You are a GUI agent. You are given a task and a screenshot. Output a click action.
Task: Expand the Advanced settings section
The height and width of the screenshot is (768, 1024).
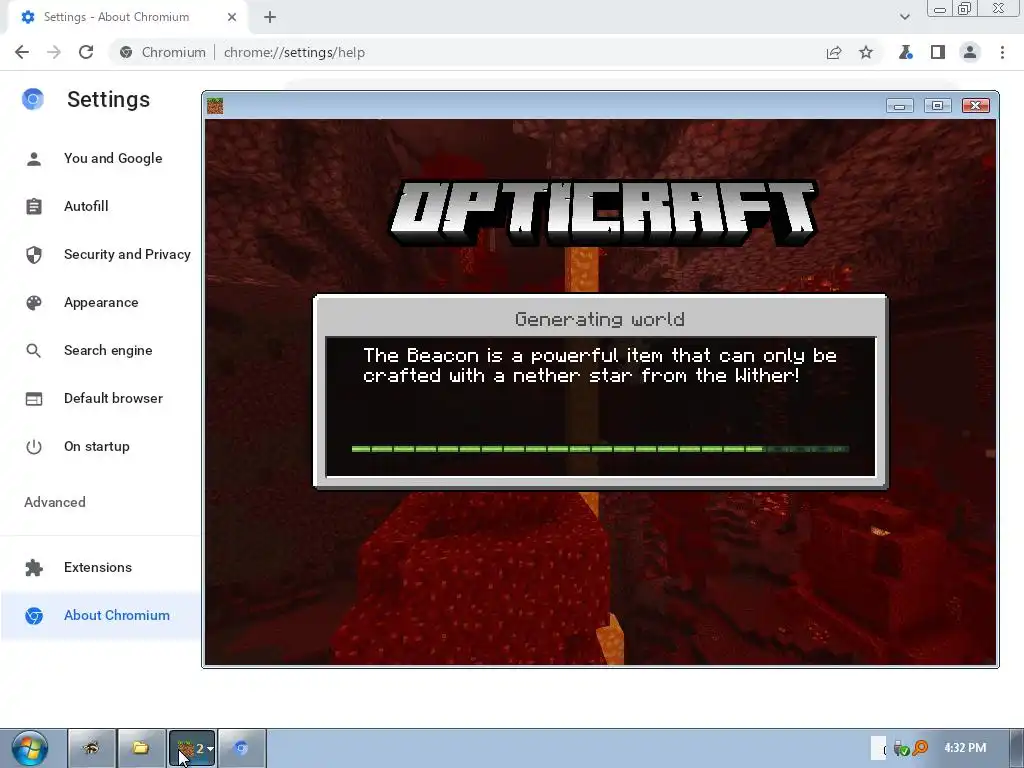click(55, 502)
